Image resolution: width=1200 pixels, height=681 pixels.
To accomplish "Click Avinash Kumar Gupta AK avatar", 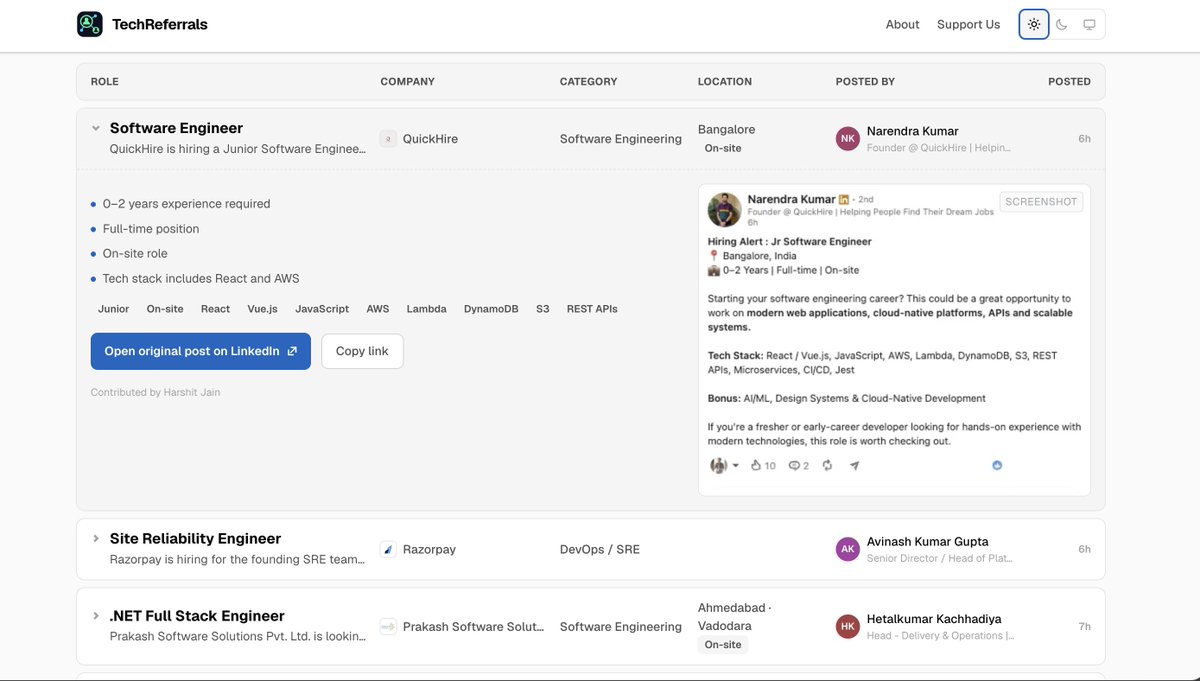I will click(x=847, y=549).
